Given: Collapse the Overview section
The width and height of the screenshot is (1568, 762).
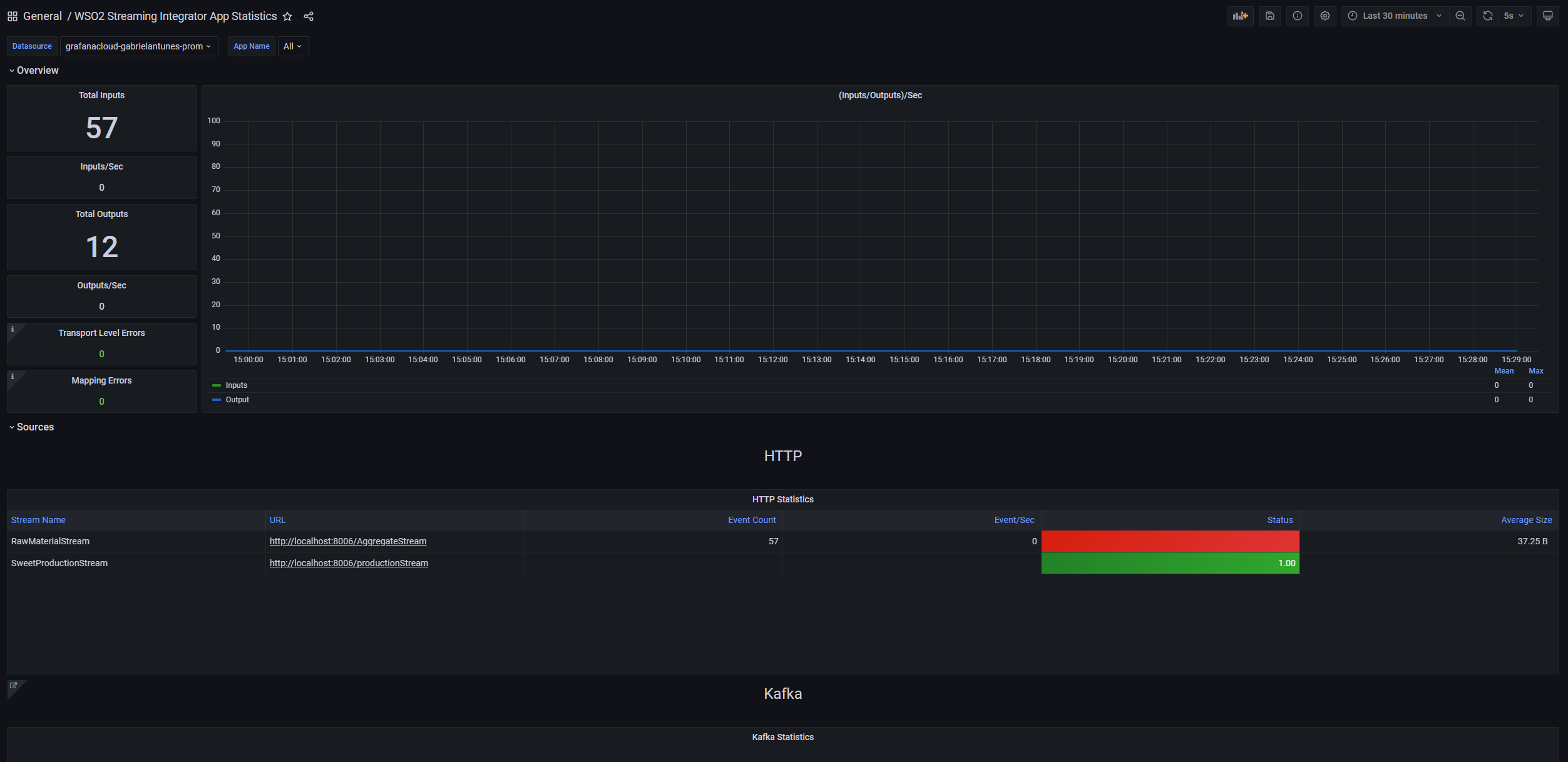Looking at the screenshot, I should click(35, 70).
